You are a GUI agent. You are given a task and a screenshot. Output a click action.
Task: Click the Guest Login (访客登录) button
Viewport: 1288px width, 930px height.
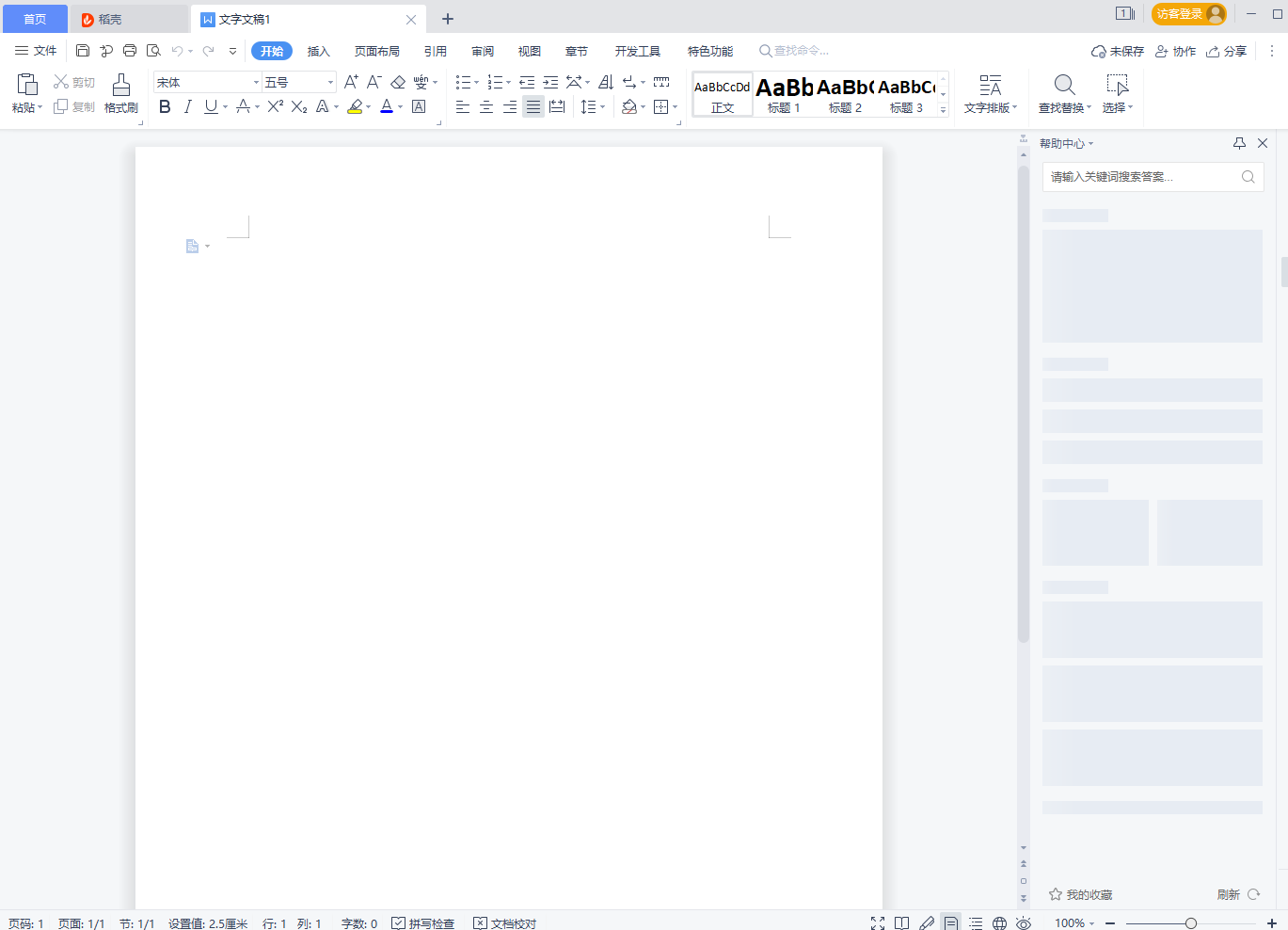click(1189, 13)
